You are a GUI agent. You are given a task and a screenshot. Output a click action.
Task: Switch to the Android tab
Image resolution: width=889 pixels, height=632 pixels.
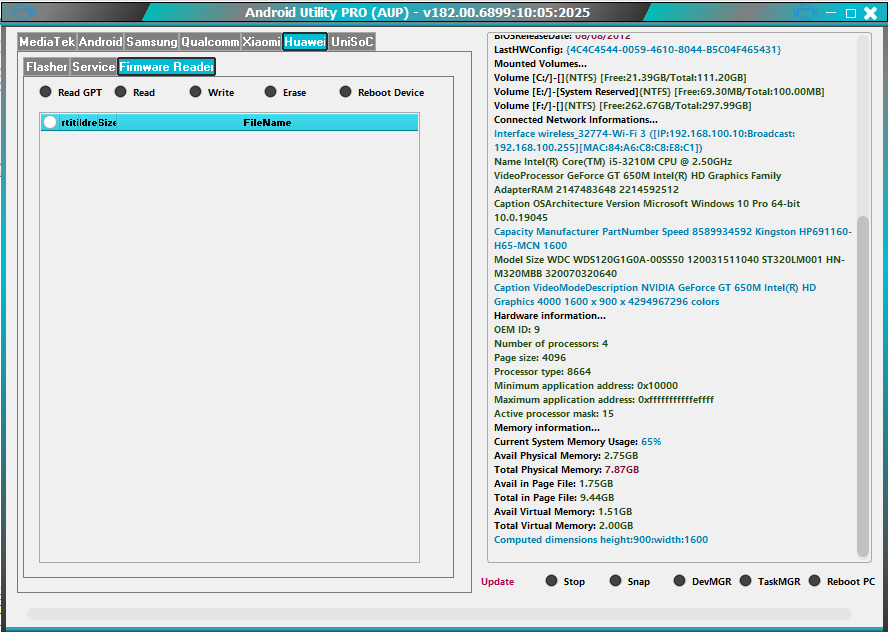point(100,42)
